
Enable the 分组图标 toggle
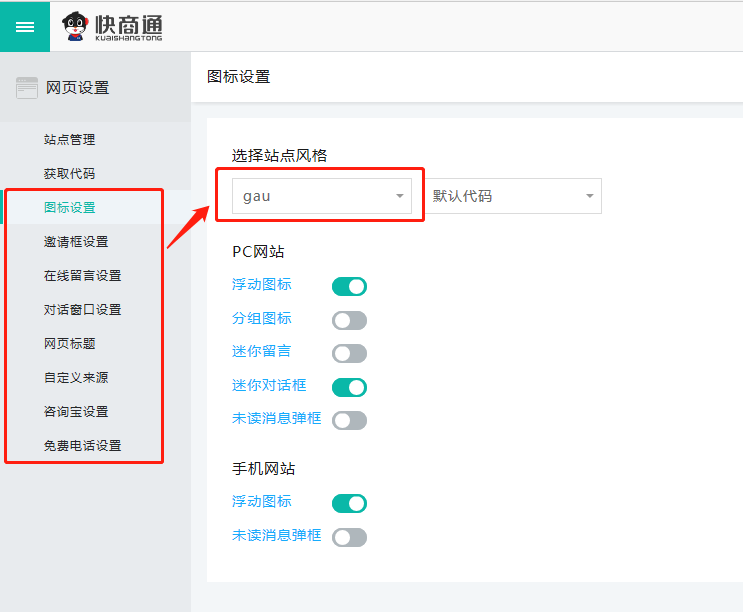[349, 320]
